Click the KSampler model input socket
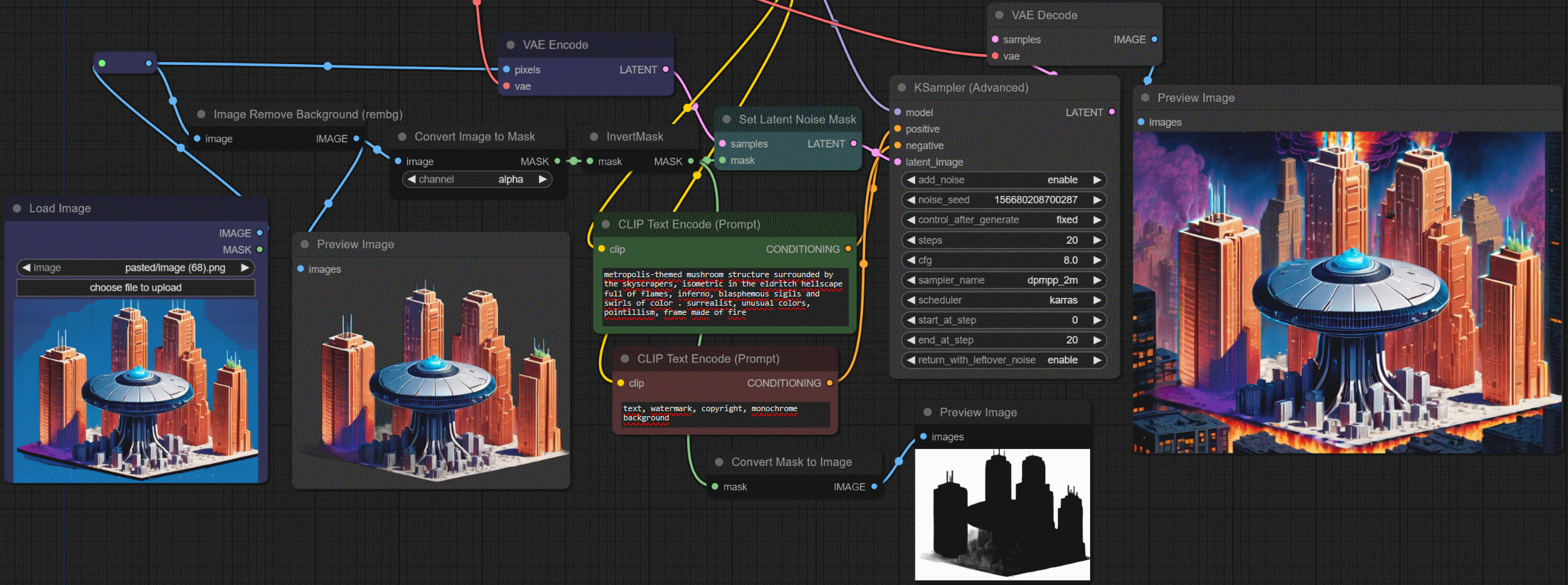The width and height of the screenshot is (1568, 585). (x=897, y=112)
